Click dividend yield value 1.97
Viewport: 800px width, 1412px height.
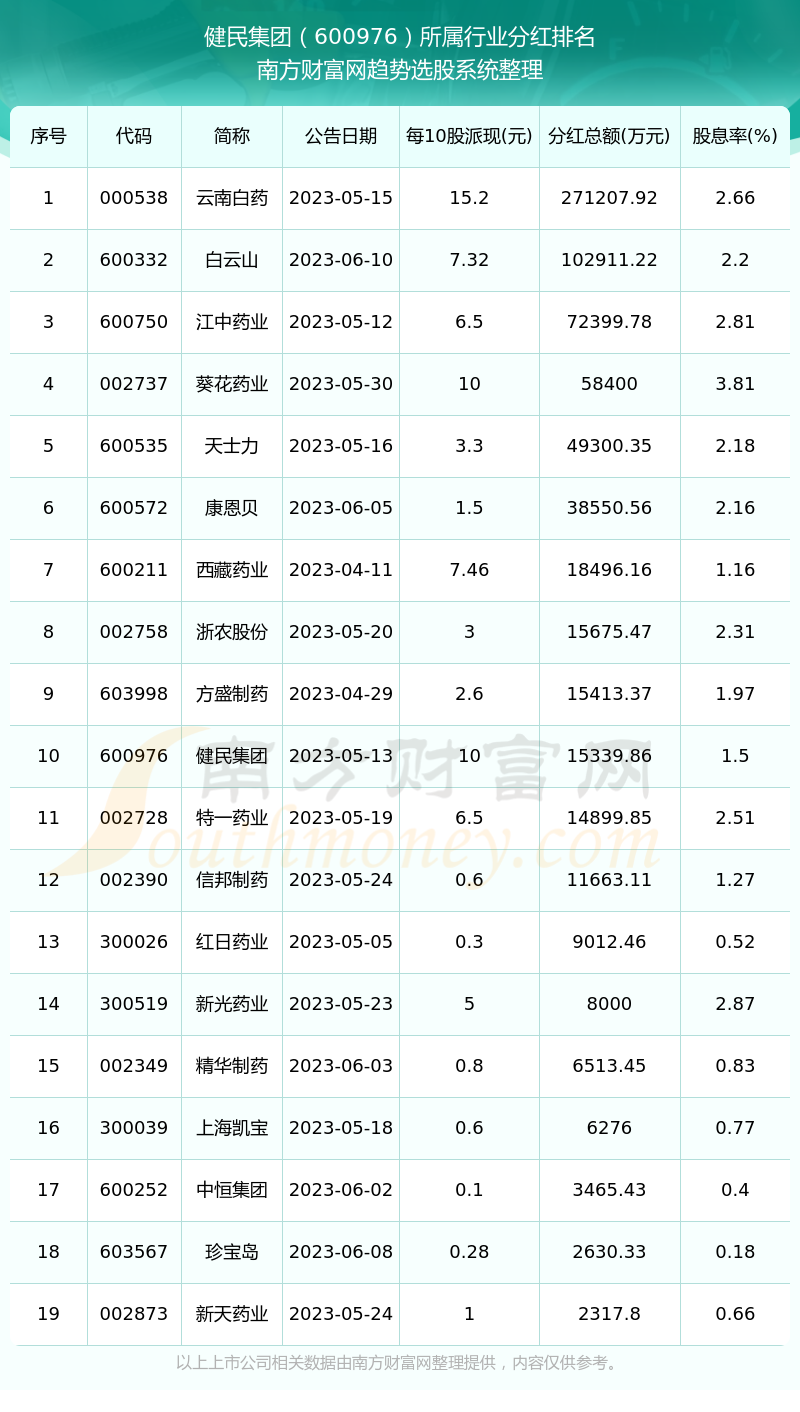[735, 694]
